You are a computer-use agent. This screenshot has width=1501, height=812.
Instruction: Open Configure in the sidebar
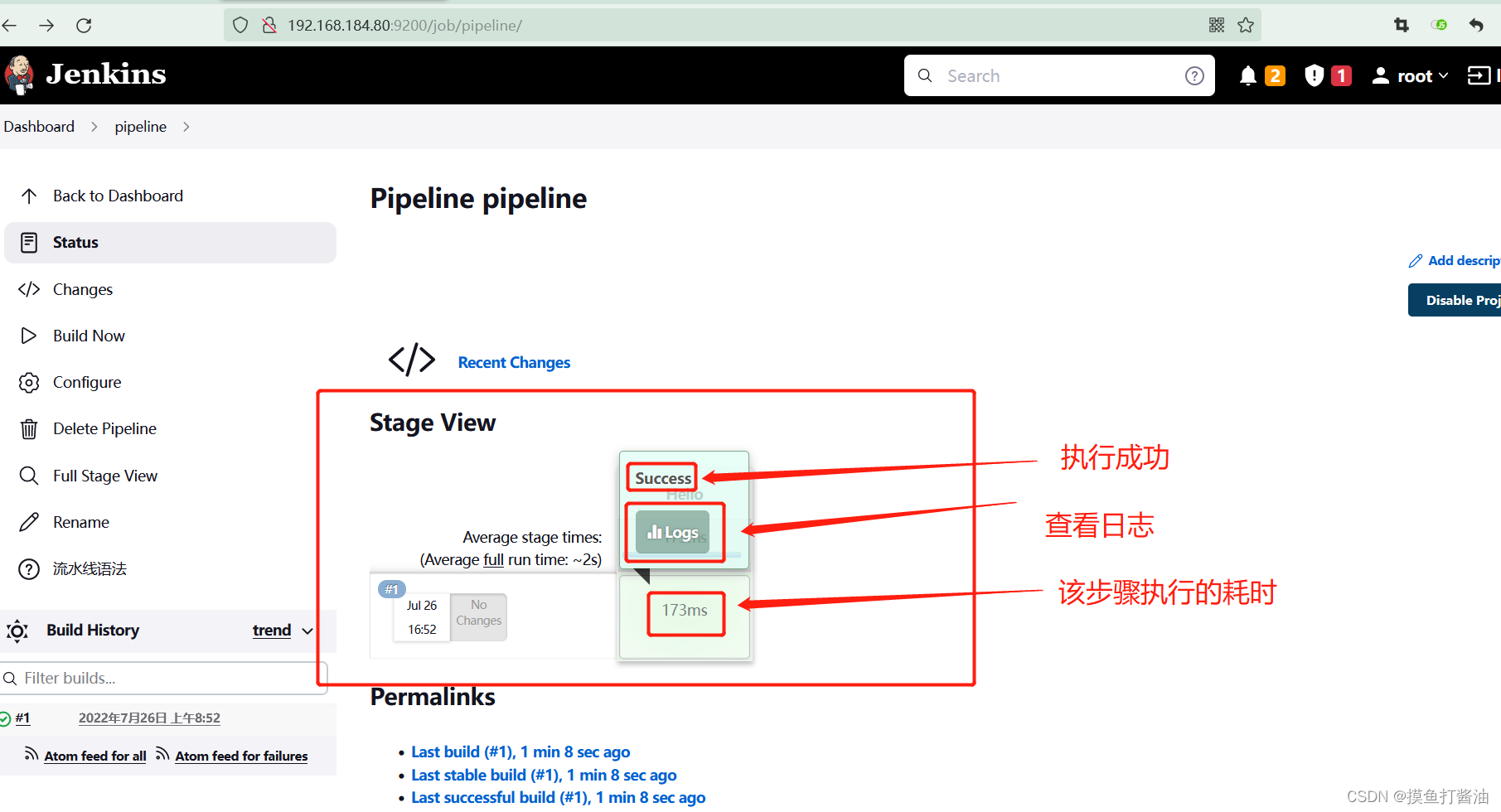(87, 382)
